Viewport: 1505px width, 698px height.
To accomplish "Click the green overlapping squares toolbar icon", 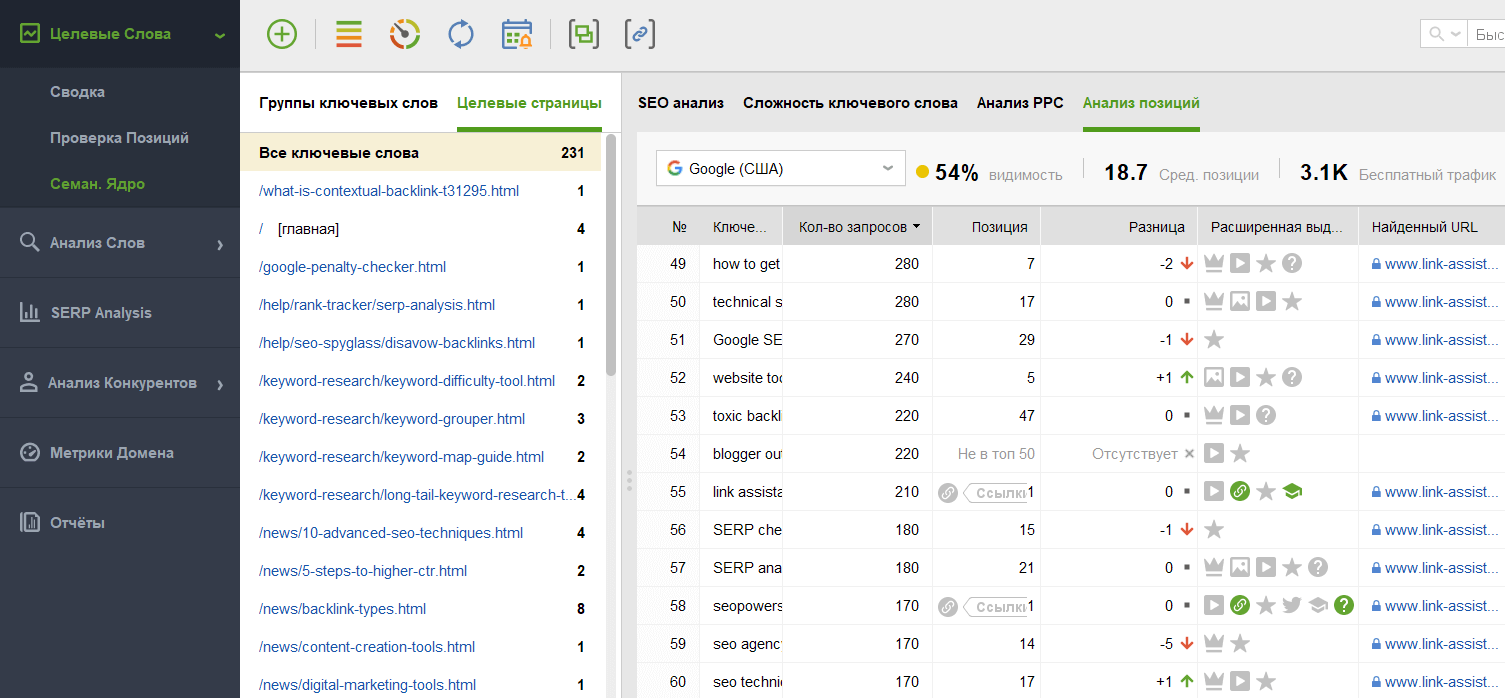I will coord(584,34).
